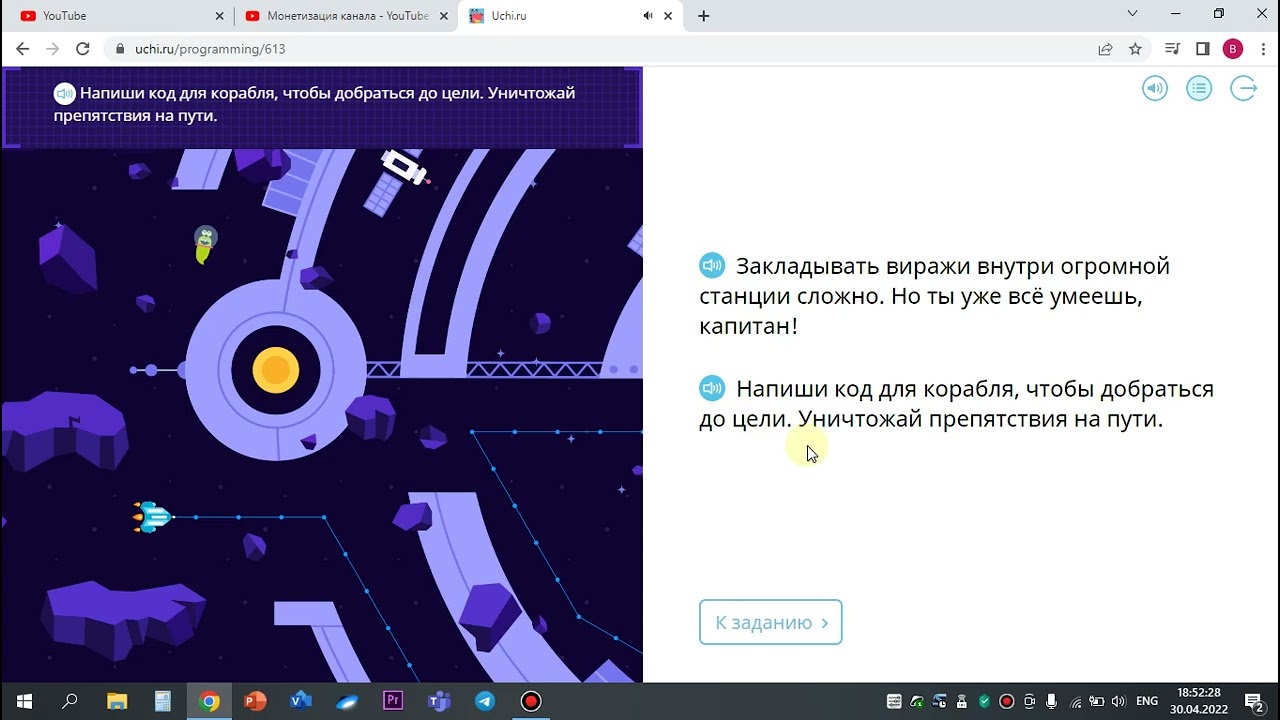1280x720 pixels.
Task: Open a new browser tab
Action: coord(704,16)
